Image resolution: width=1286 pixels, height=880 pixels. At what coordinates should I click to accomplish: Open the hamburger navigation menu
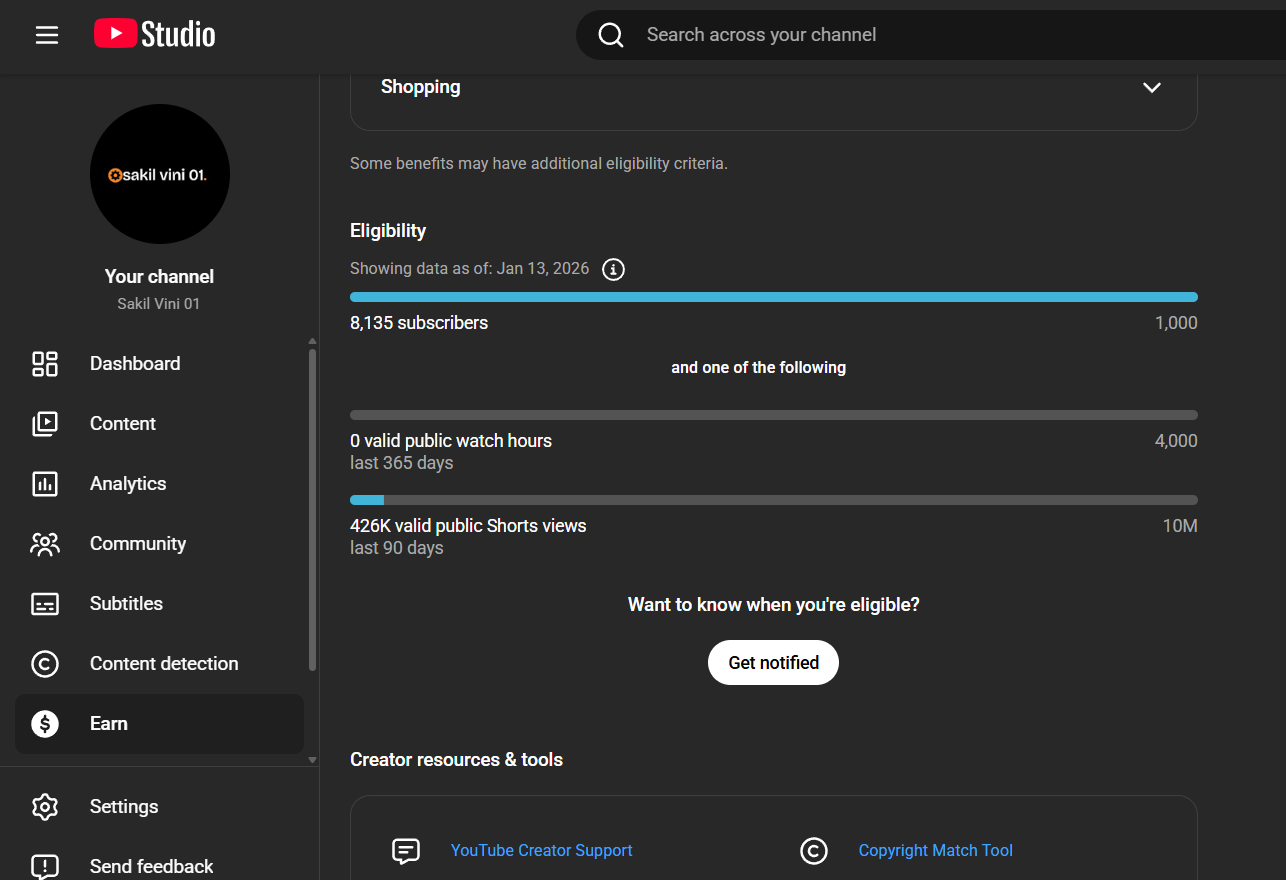point(47,35)
